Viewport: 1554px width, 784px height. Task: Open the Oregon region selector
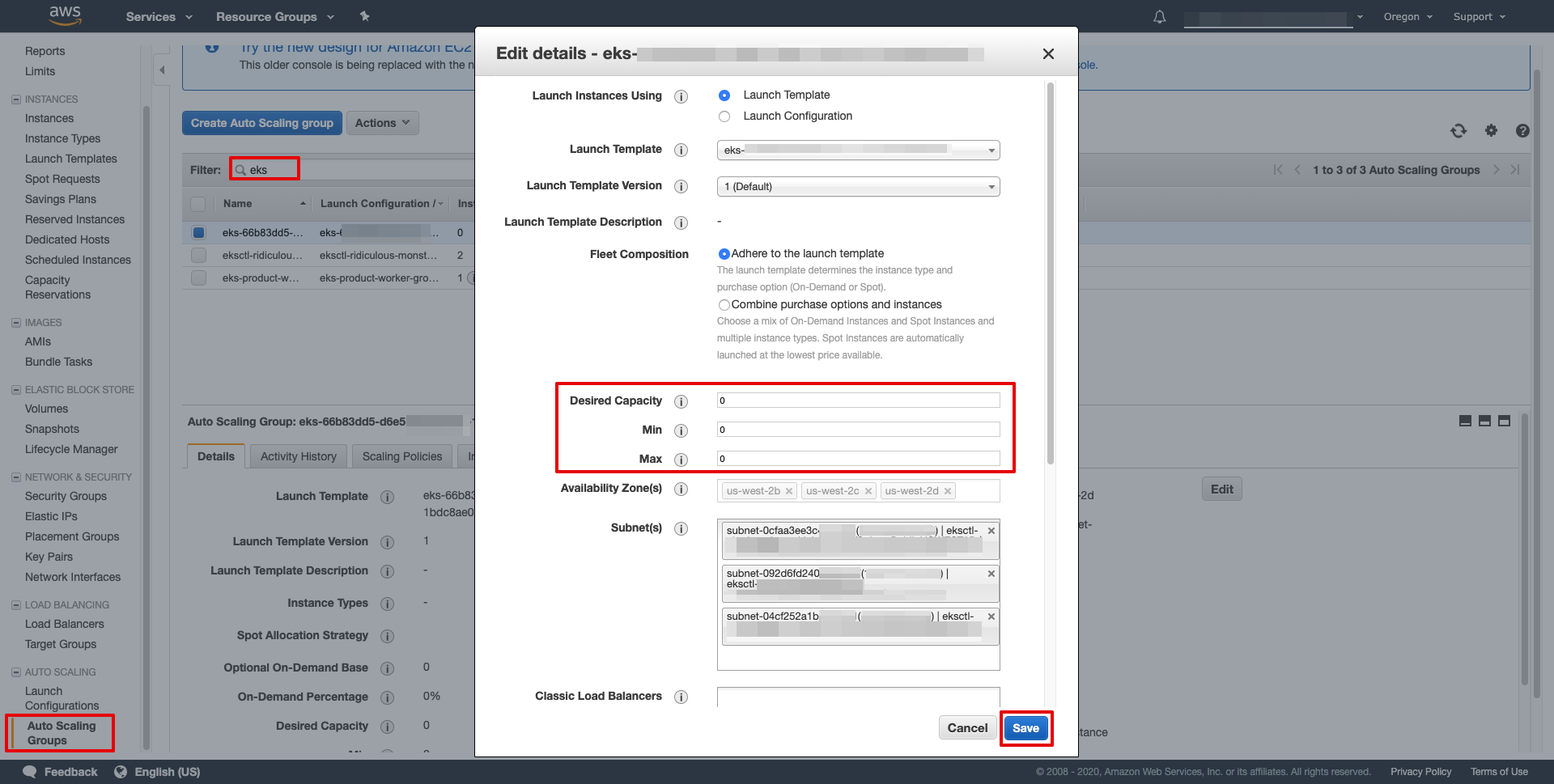click(1408, 17)
